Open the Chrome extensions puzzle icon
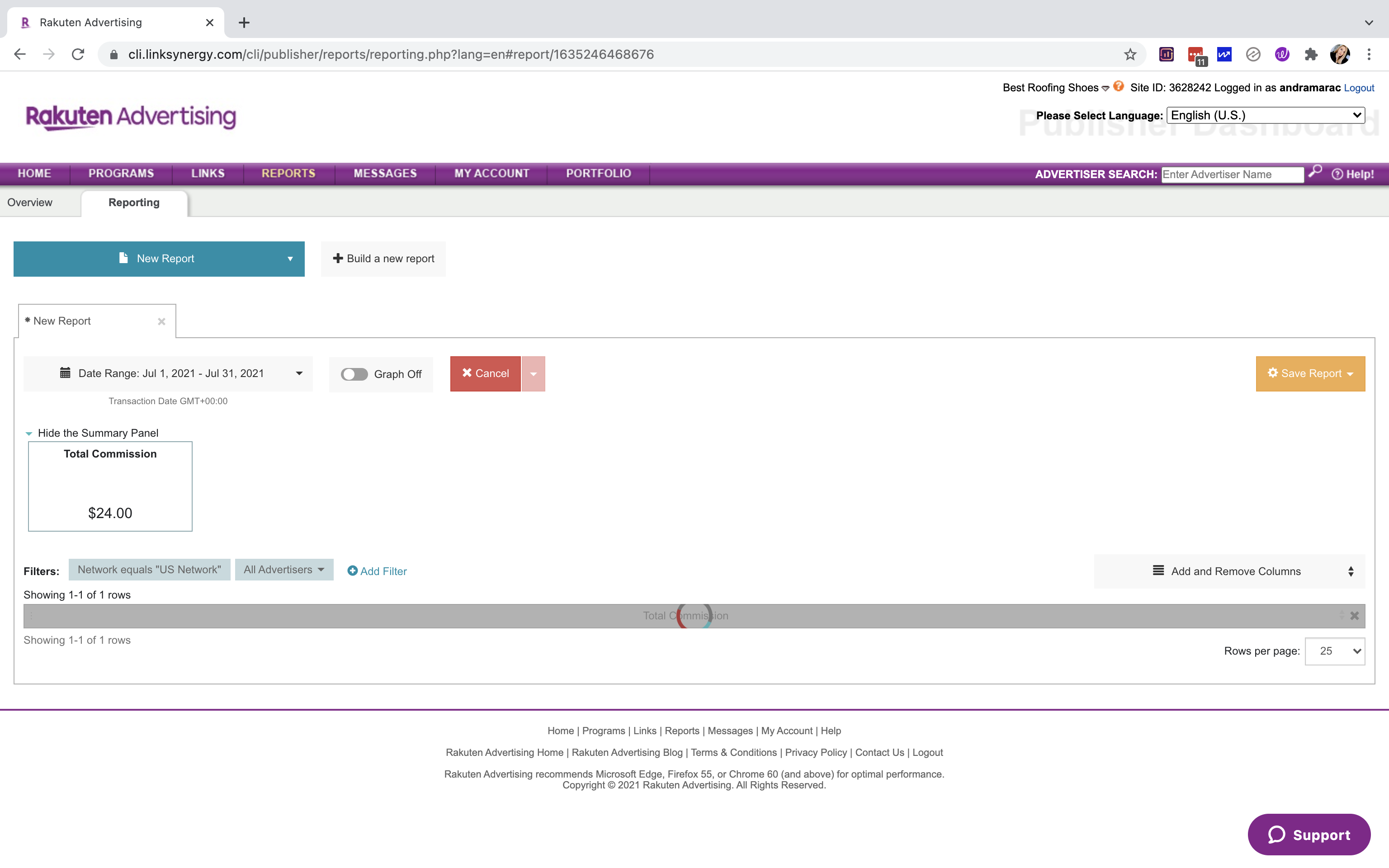This screenshot has width=1389, height=868. coord(1311,54)
